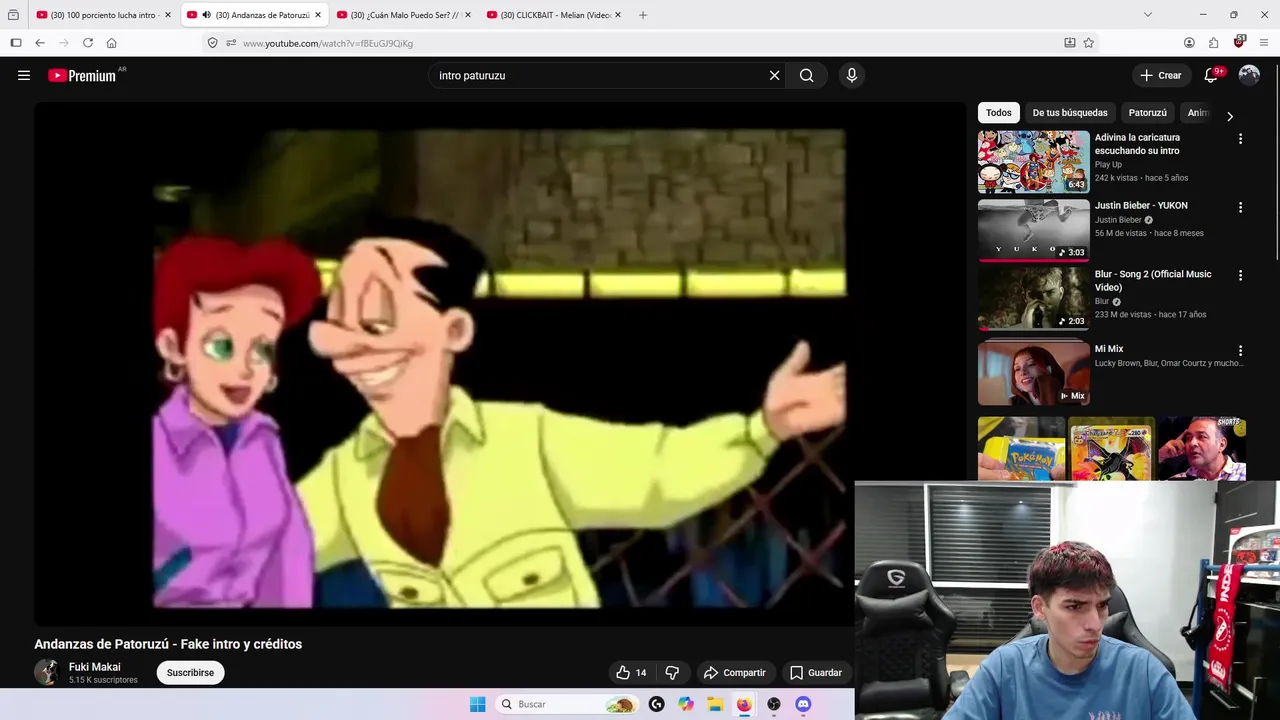
Task: Open the Mi Mix title
Action: tap(1109, 349)
